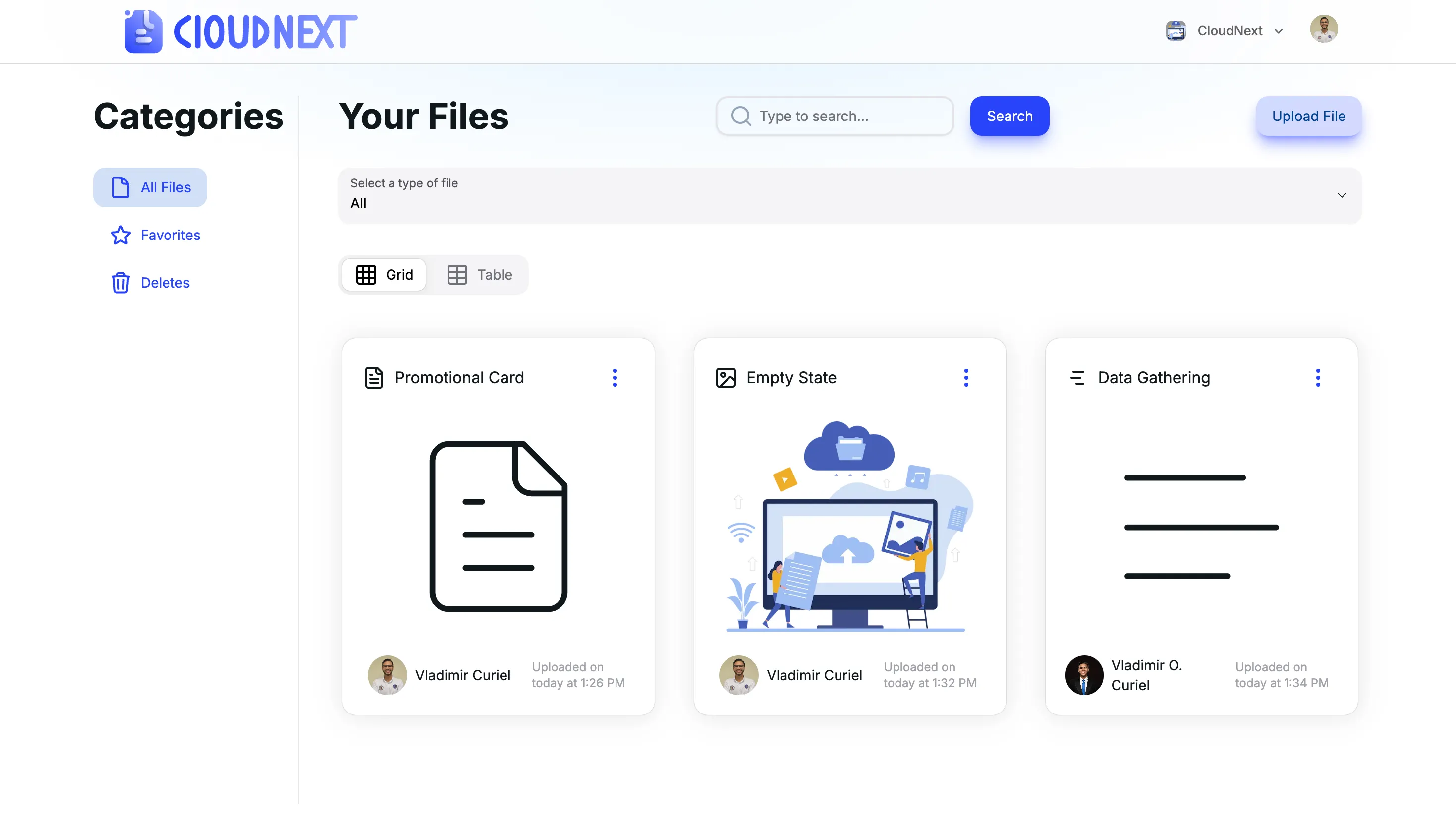This screenshot has width=1456, height=832.
Task: Click the Data Gathering file icon
Action: point(1078,378)
